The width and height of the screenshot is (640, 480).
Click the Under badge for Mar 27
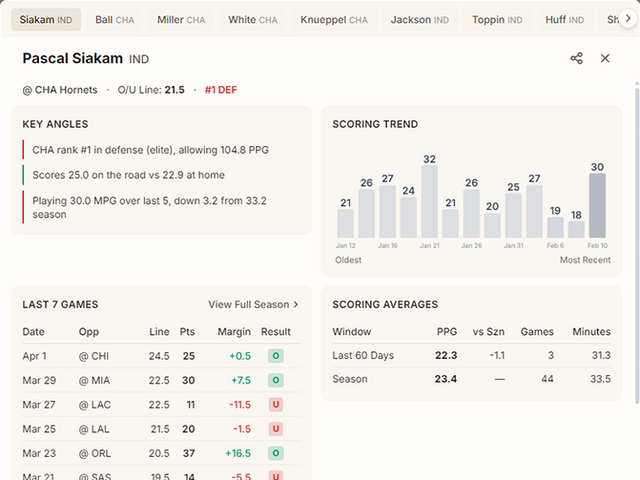click(x=276, y=404)
